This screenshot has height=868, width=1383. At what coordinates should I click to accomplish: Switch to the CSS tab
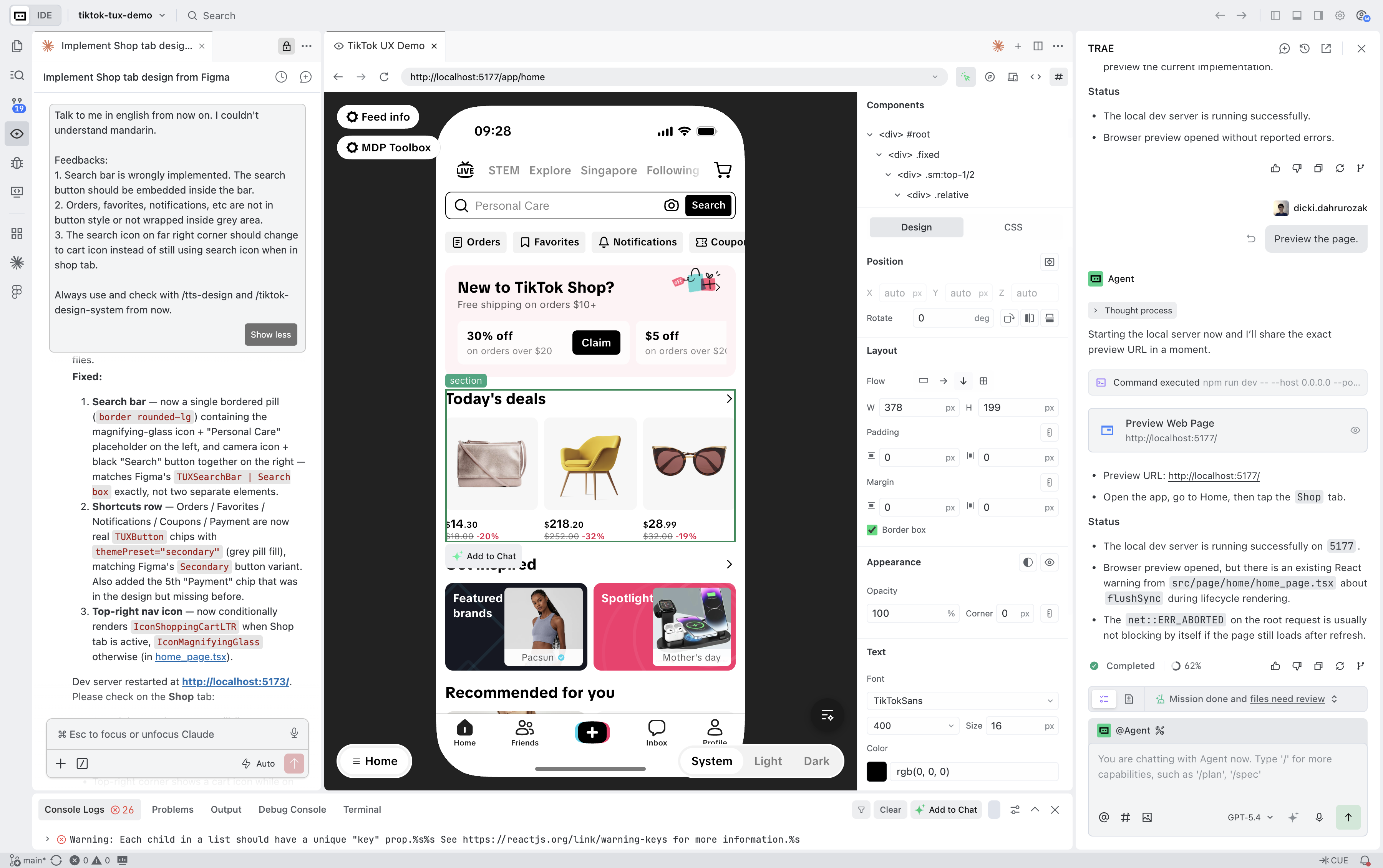pos(1013,227)
